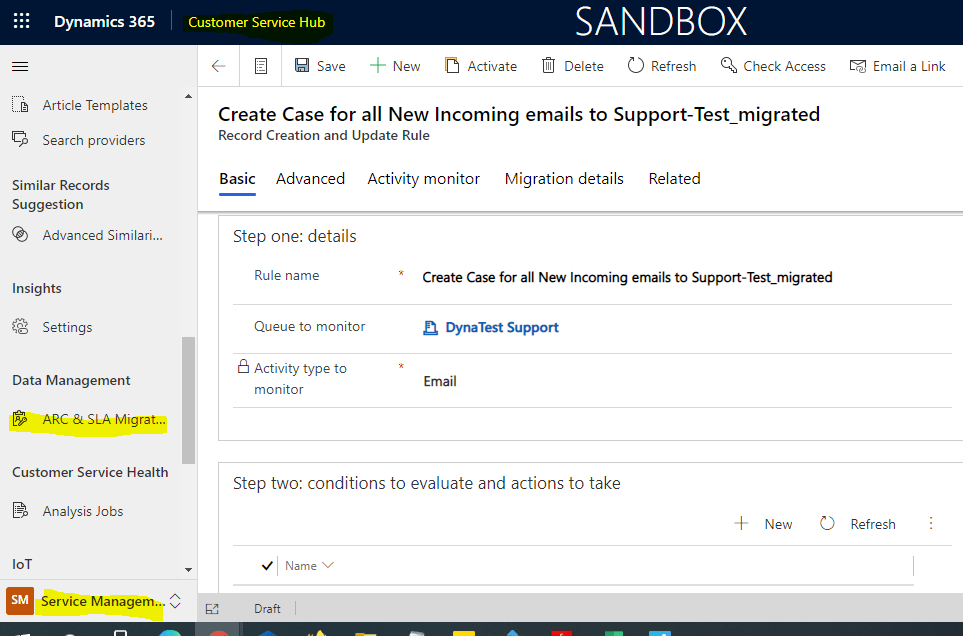Switch to the Activity monitor tab
Viewport: 963px width, 636px height.
click(x=423, y=179)
